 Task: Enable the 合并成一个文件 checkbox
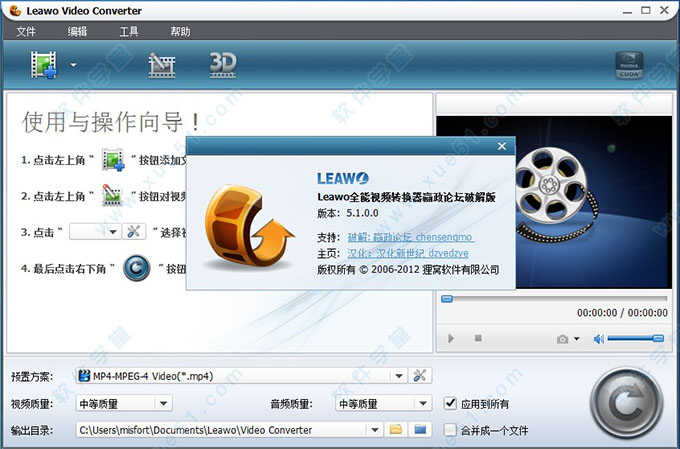coord(451,430)
